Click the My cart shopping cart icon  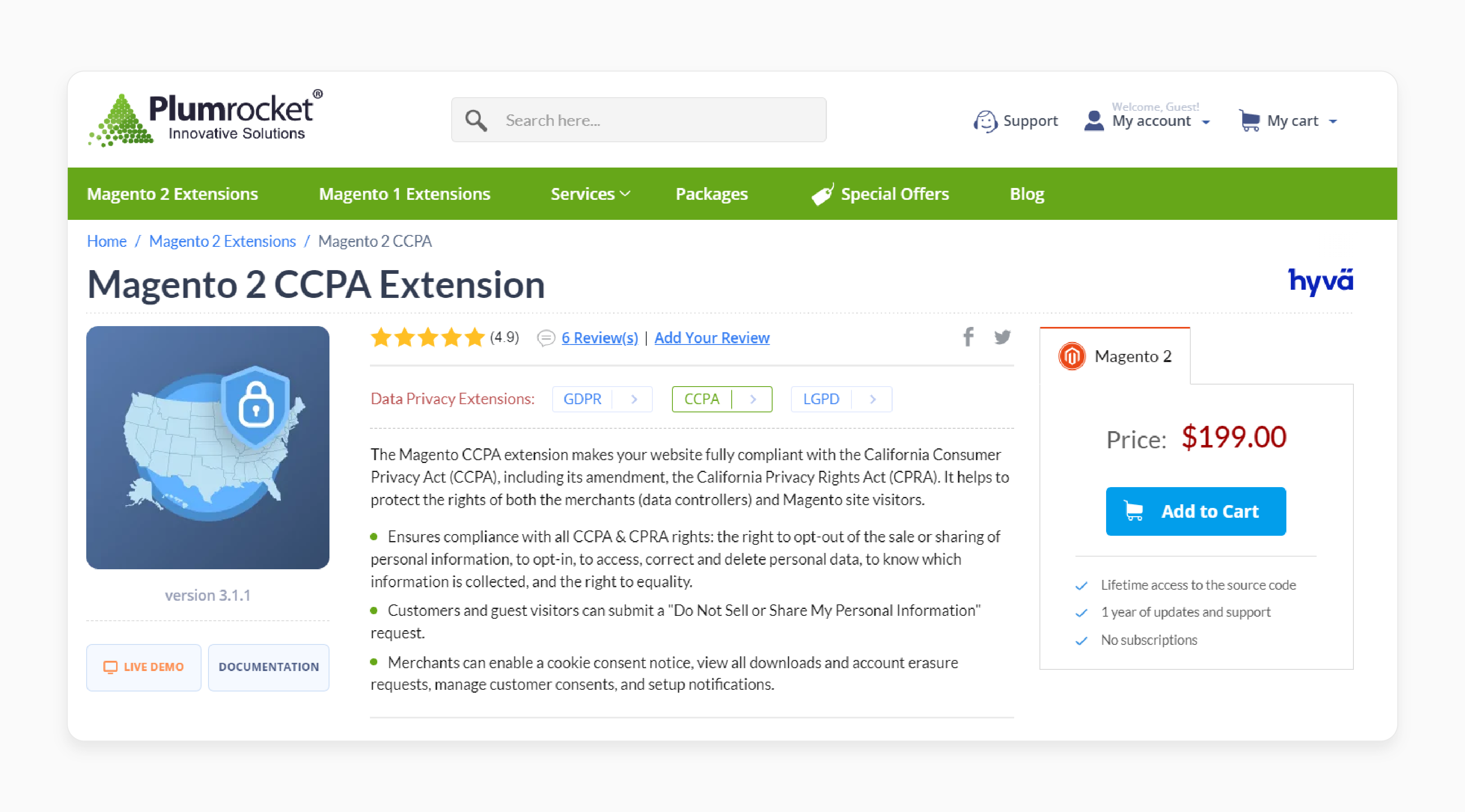(x=1250, y=121)
